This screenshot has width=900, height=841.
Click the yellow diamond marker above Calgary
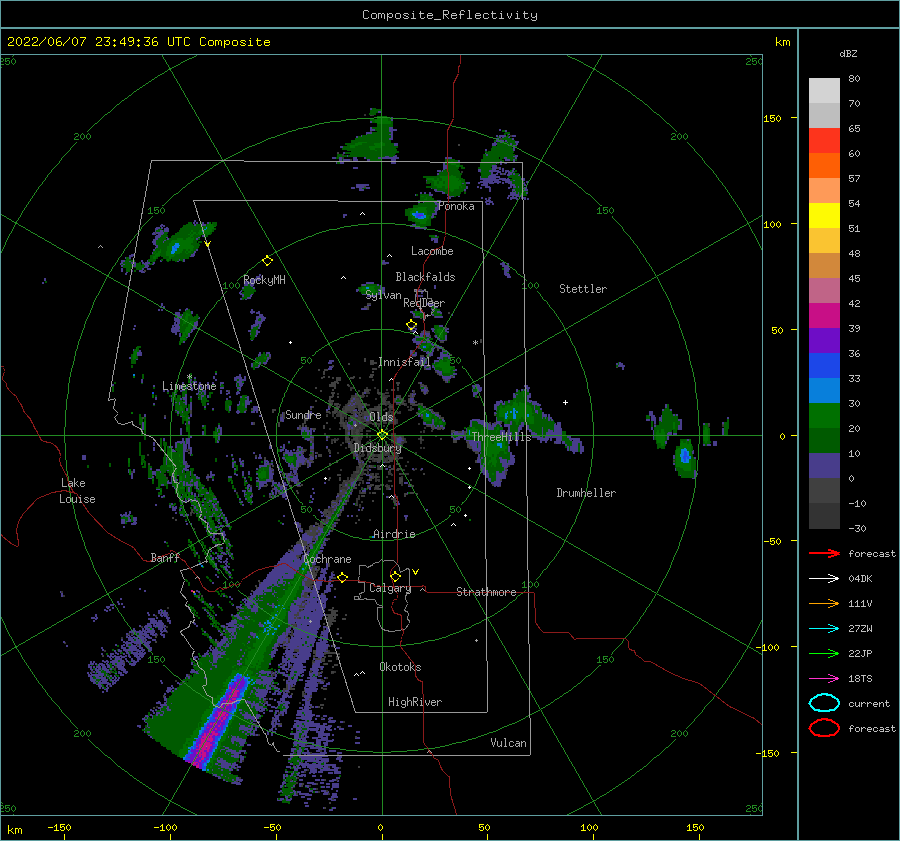[395, 576]
